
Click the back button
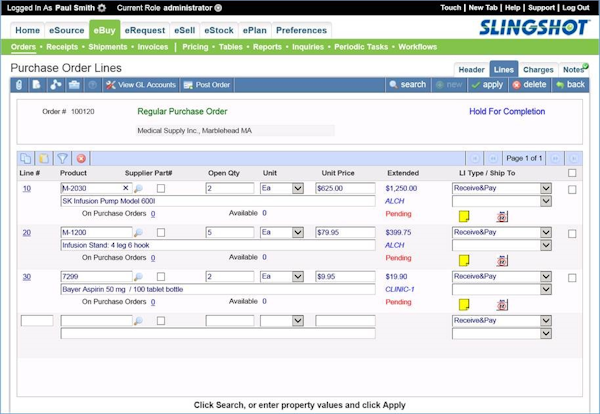[571, 85]
